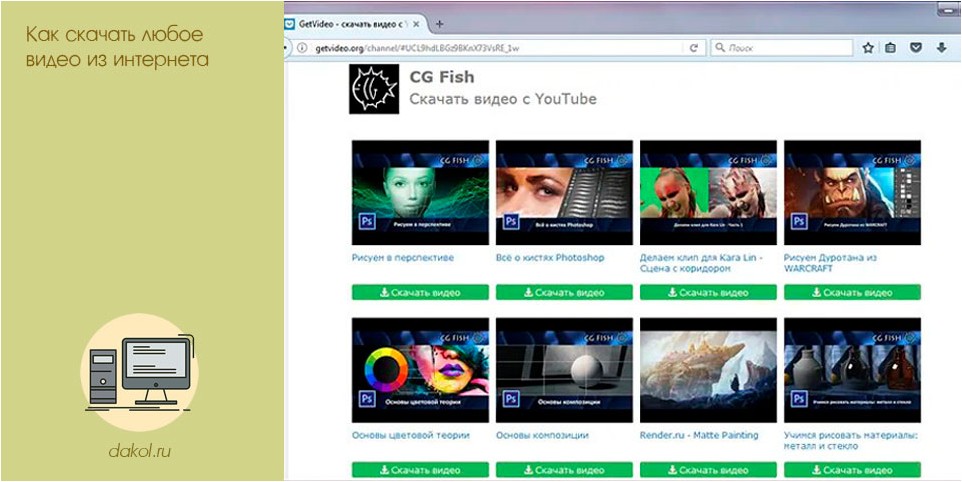Click the bookmark star icon
The height and width of the screenshot is (482, 962).
[x=868, y=48]
